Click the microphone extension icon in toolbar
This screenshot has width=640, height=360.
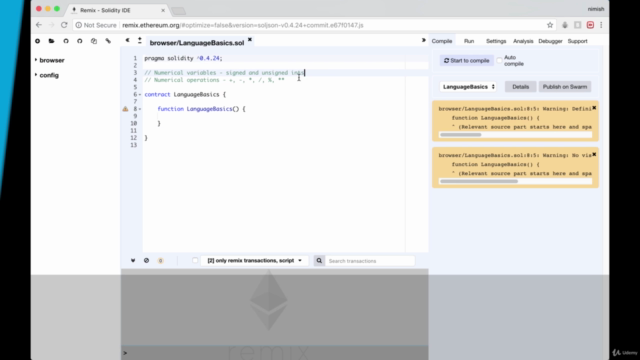click(565, 25)
